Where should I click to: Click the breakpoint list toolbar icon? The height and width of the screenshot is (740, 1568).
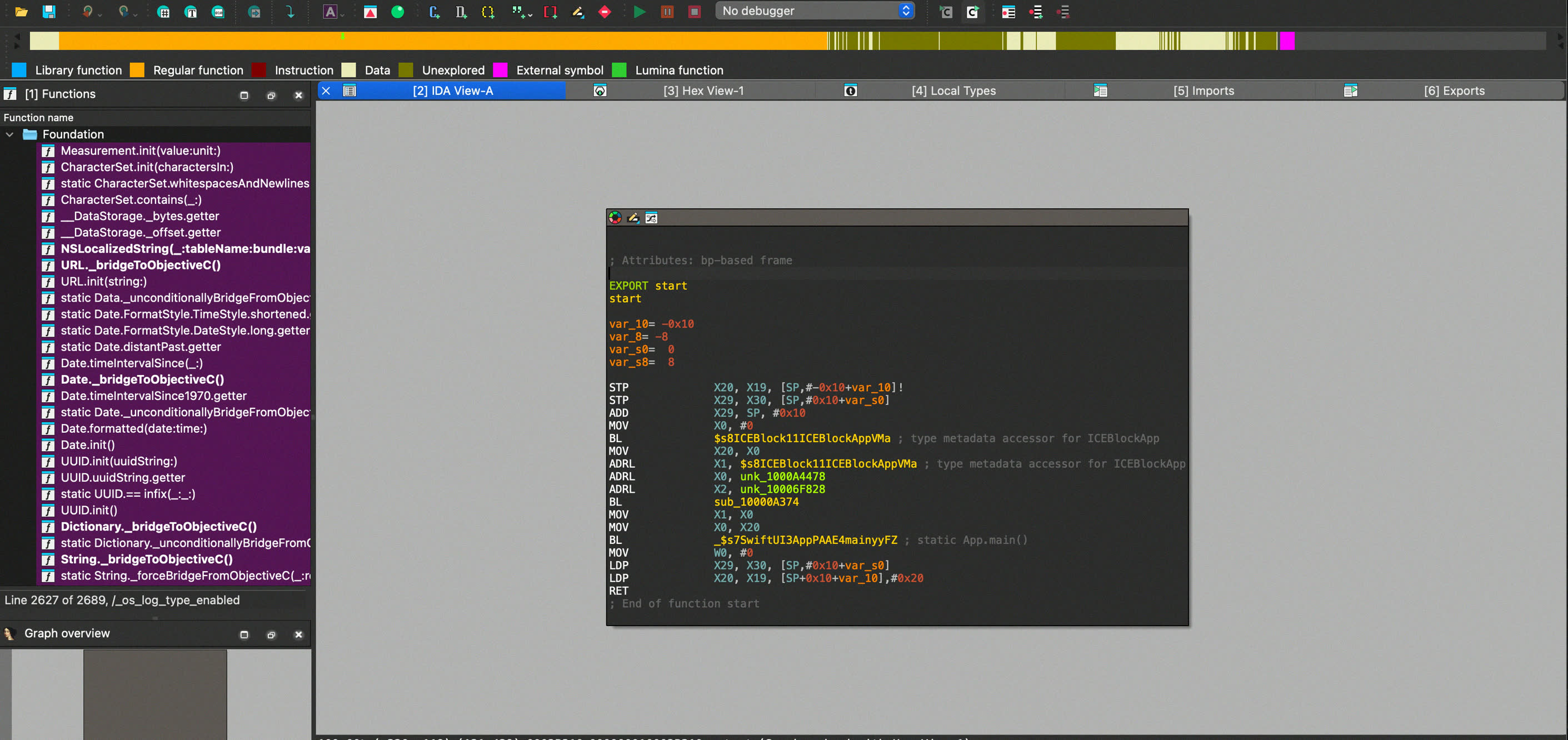1008,12
